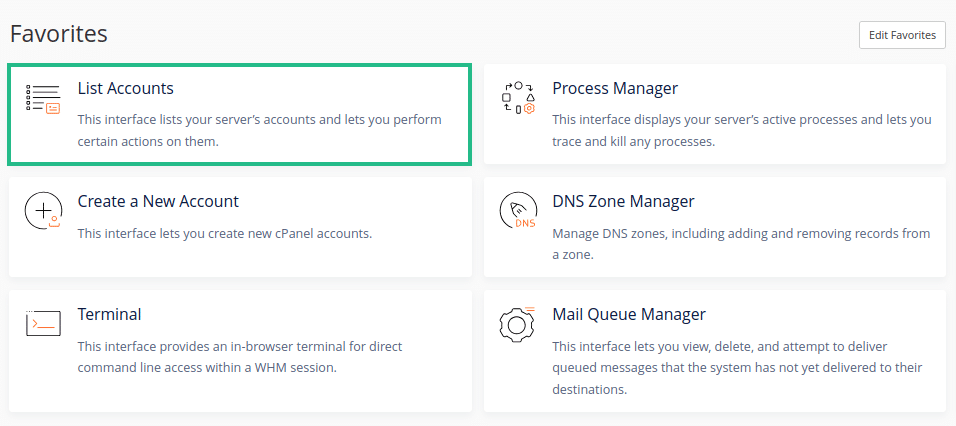
Task: Open the Edit Favorites button
Action: (902, 35)
